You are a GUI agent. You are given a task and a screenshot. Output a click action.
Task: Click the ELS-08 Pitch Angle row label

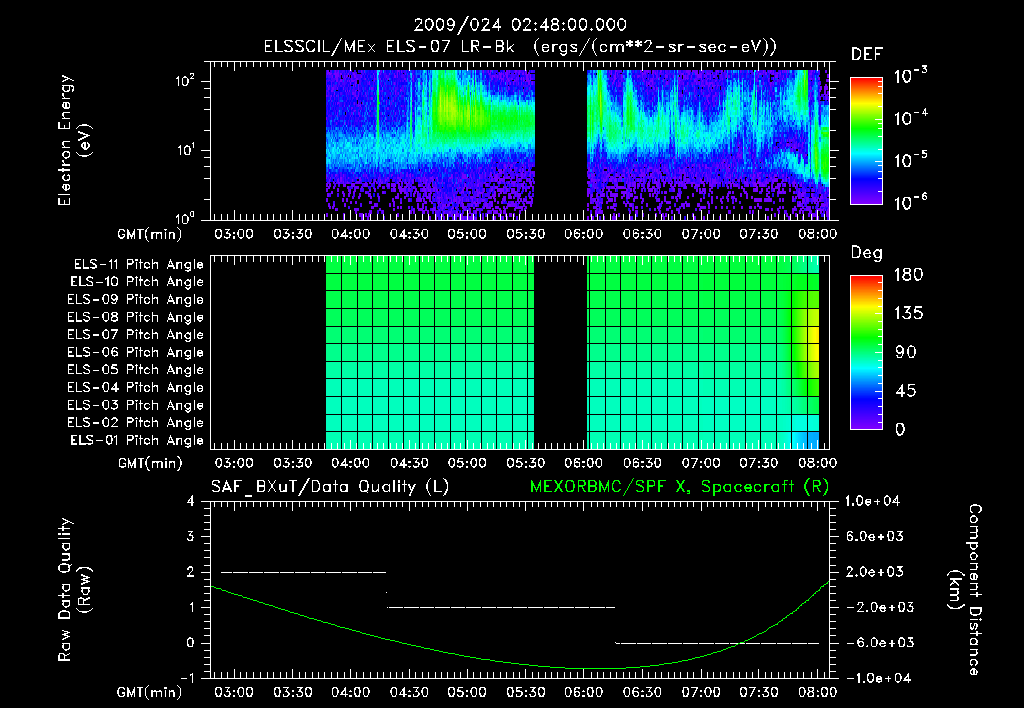[x=135, y=317]
